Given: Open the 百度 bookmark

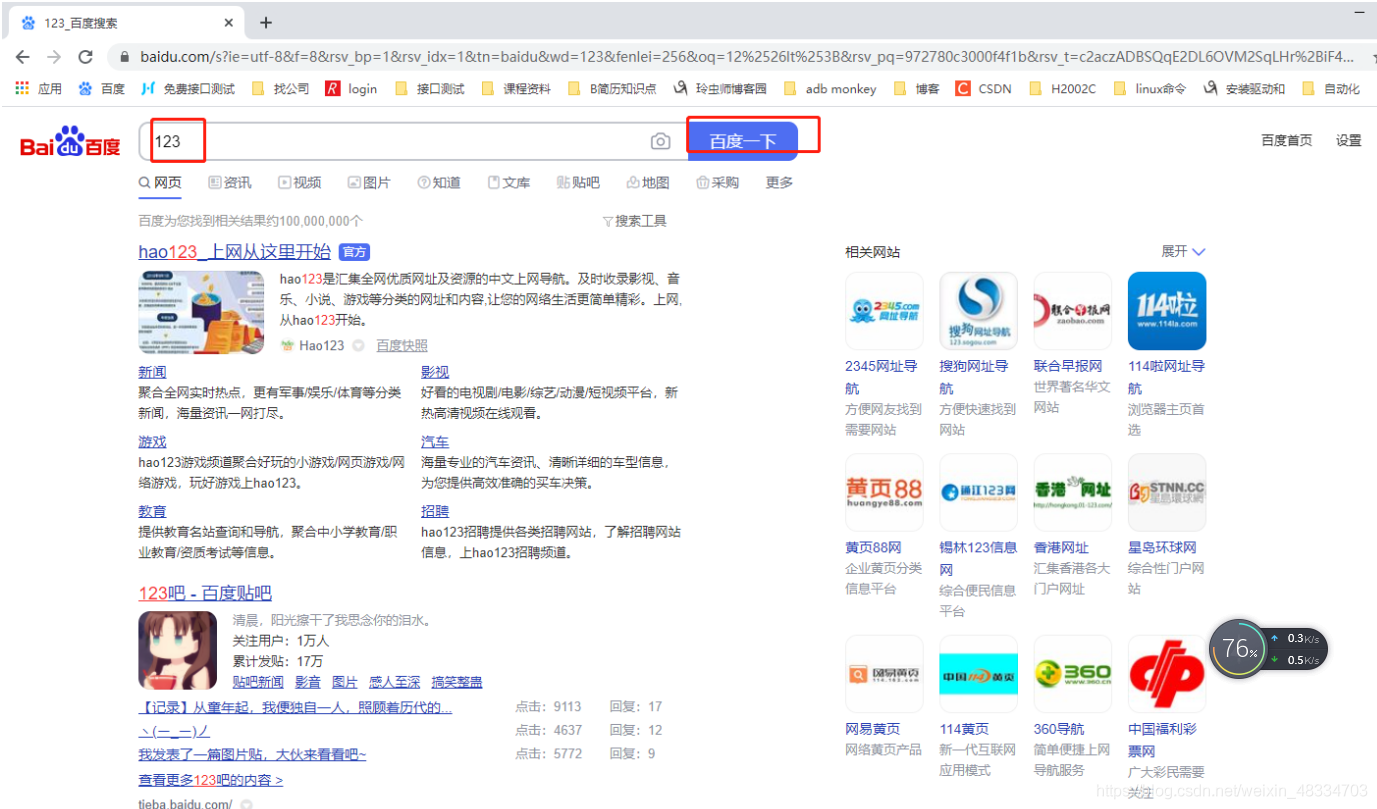Looking at the screenshot, I should (101, 88).
